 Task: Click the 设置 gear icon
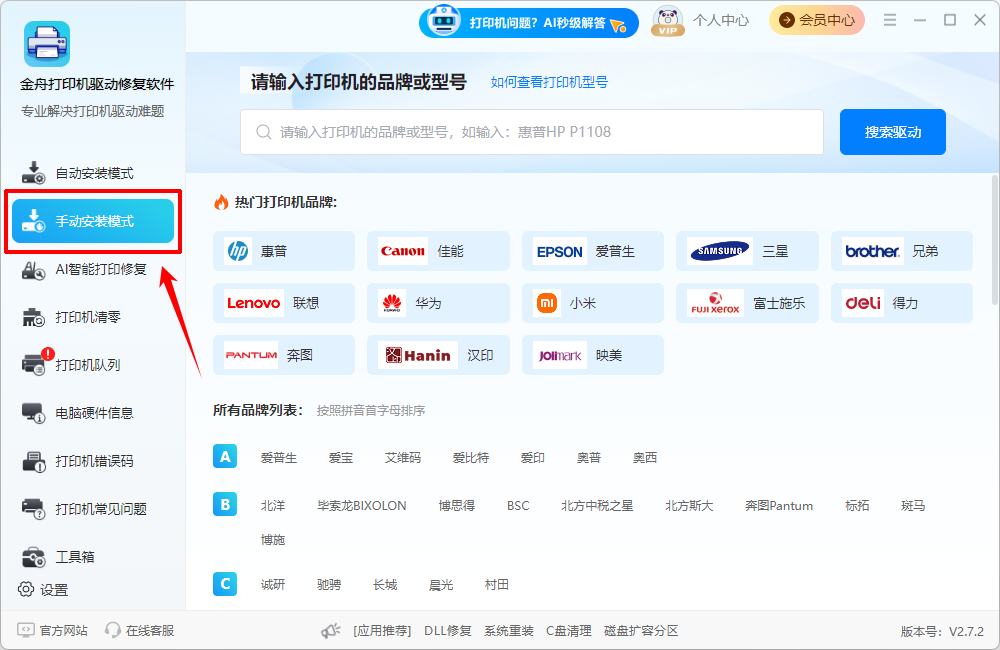tap(26, 589)
